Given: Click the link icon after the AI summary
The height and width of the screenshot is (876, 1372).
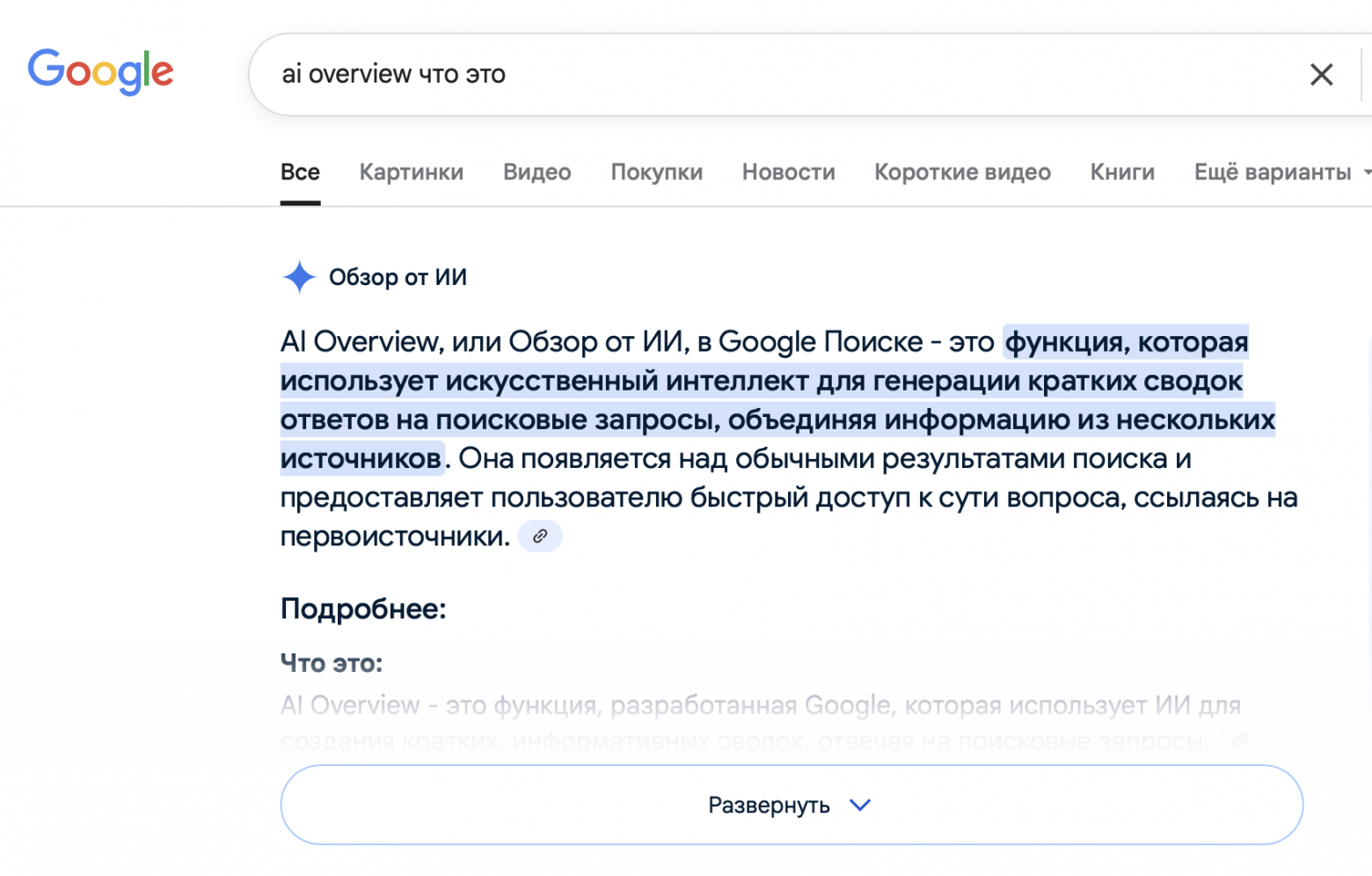Looking at the screenshot, I should pyautogui.click(x=540, y=536).
